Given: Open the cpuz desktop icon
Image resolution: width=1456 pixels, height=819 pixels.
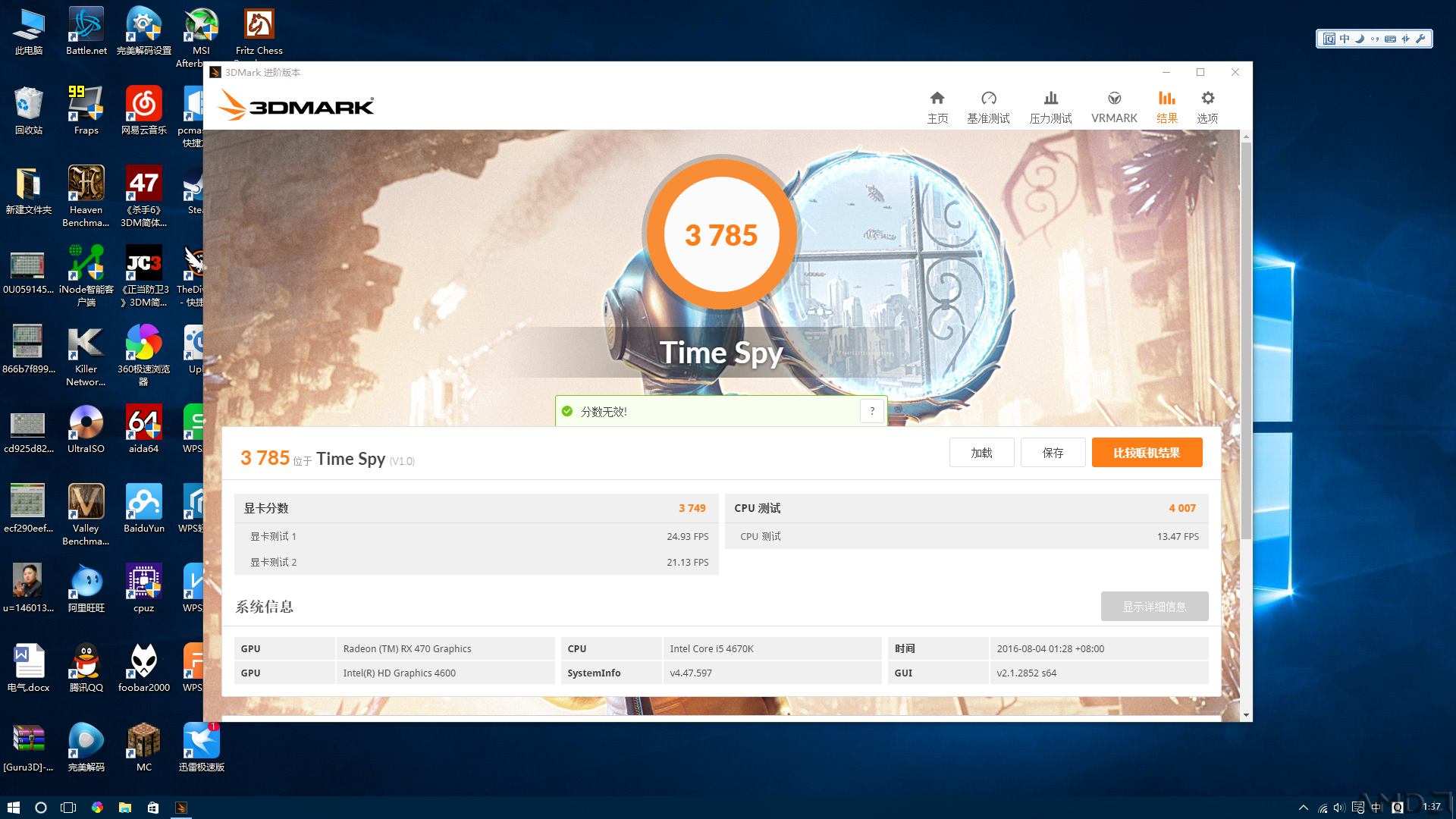Looking at the screenshot, I should point(144,589).
